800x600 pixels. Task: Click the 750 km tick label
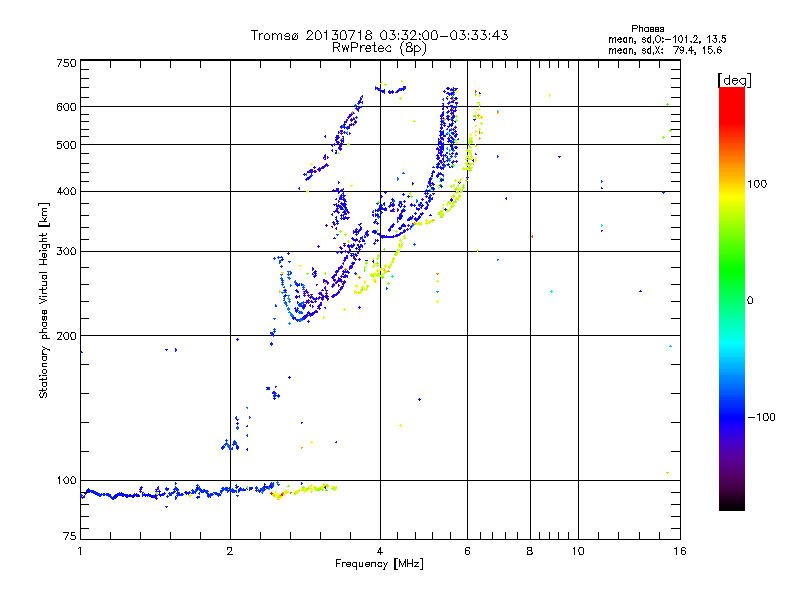coord(66,63)
